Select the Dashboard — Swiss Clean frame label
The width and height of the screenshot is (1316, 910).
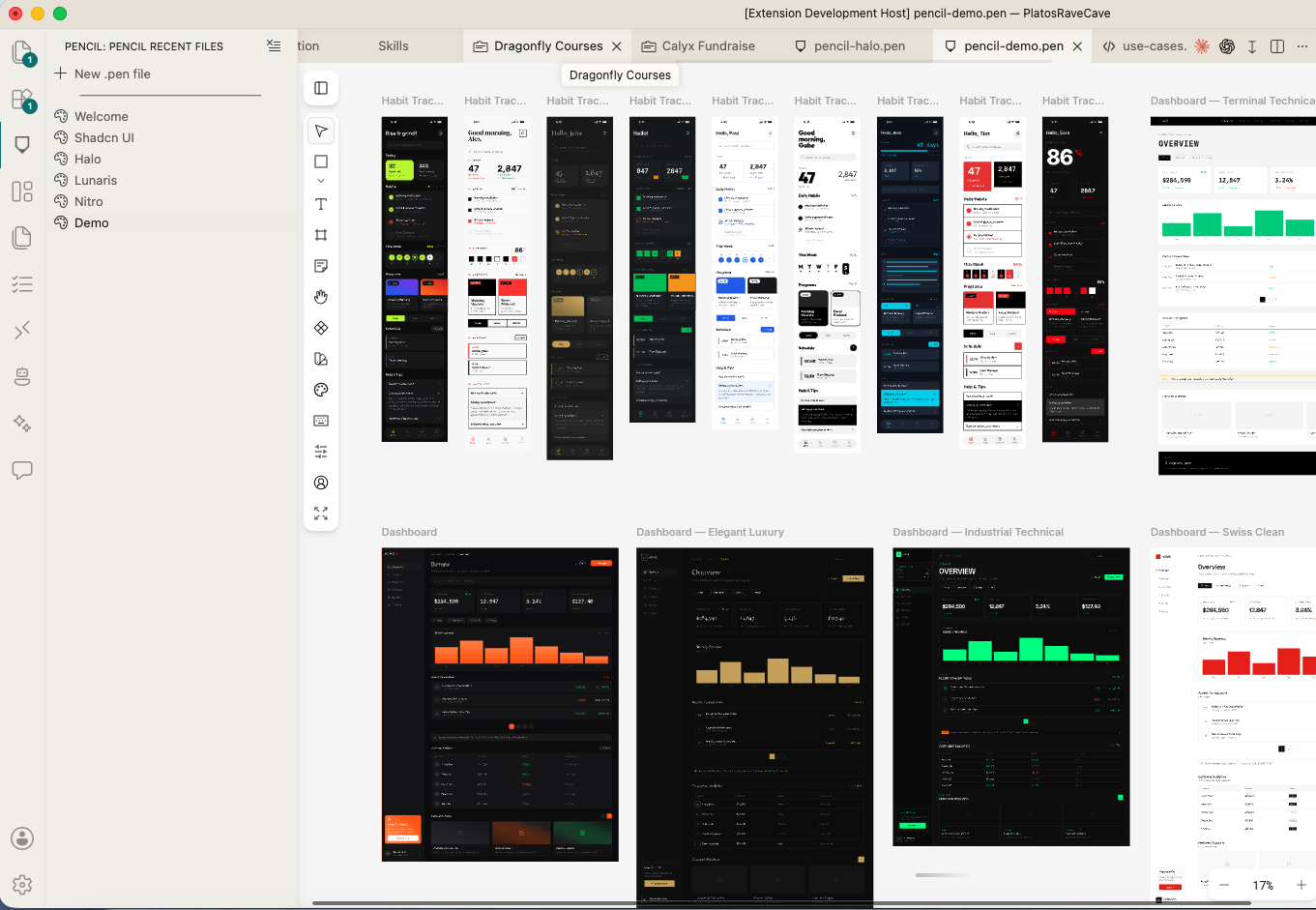(1217, 532)
